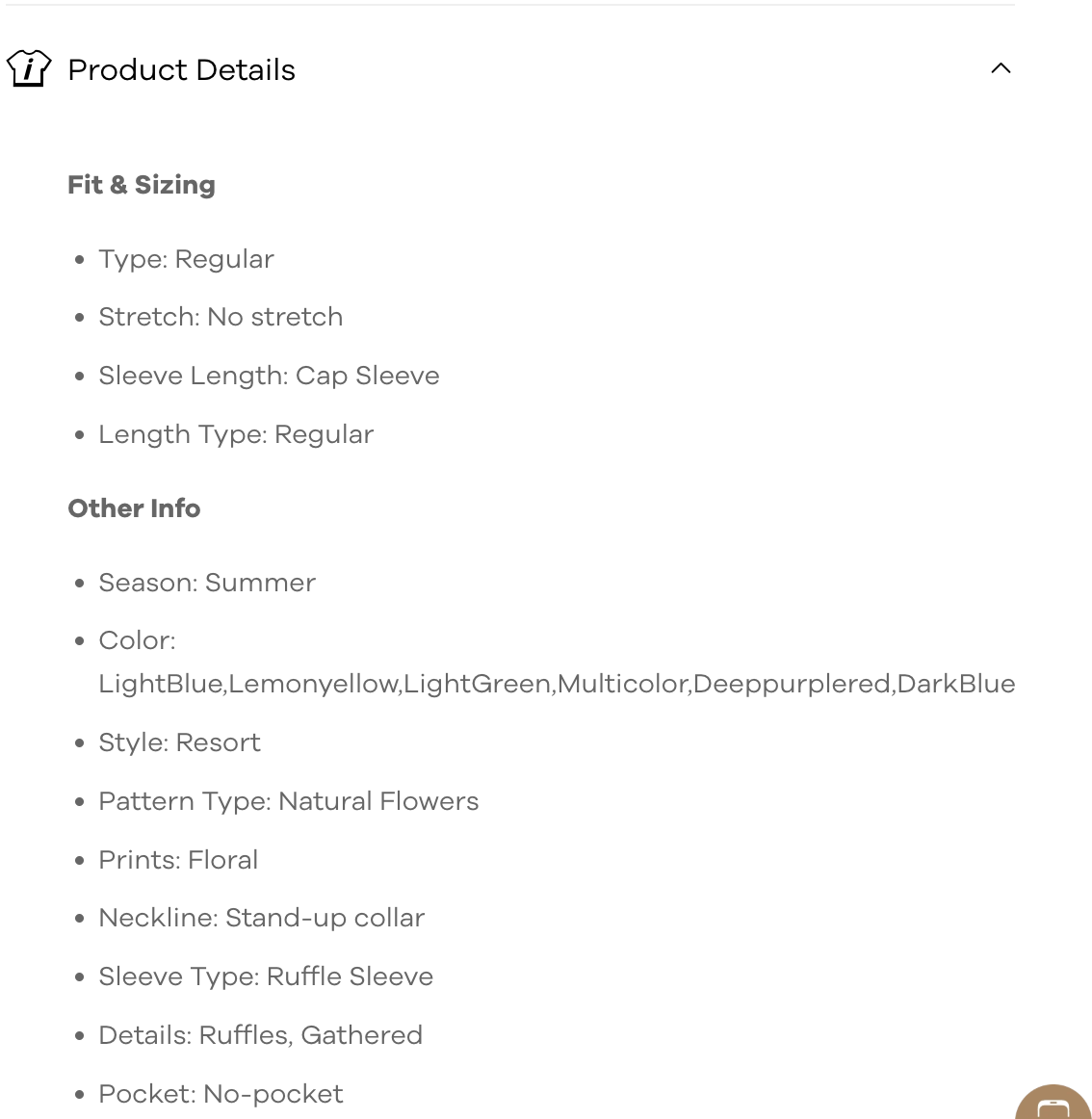Click the Pocket: No-pocket entry
This screenshot has width=1092, height=1119.
(x=221, y=1094)
